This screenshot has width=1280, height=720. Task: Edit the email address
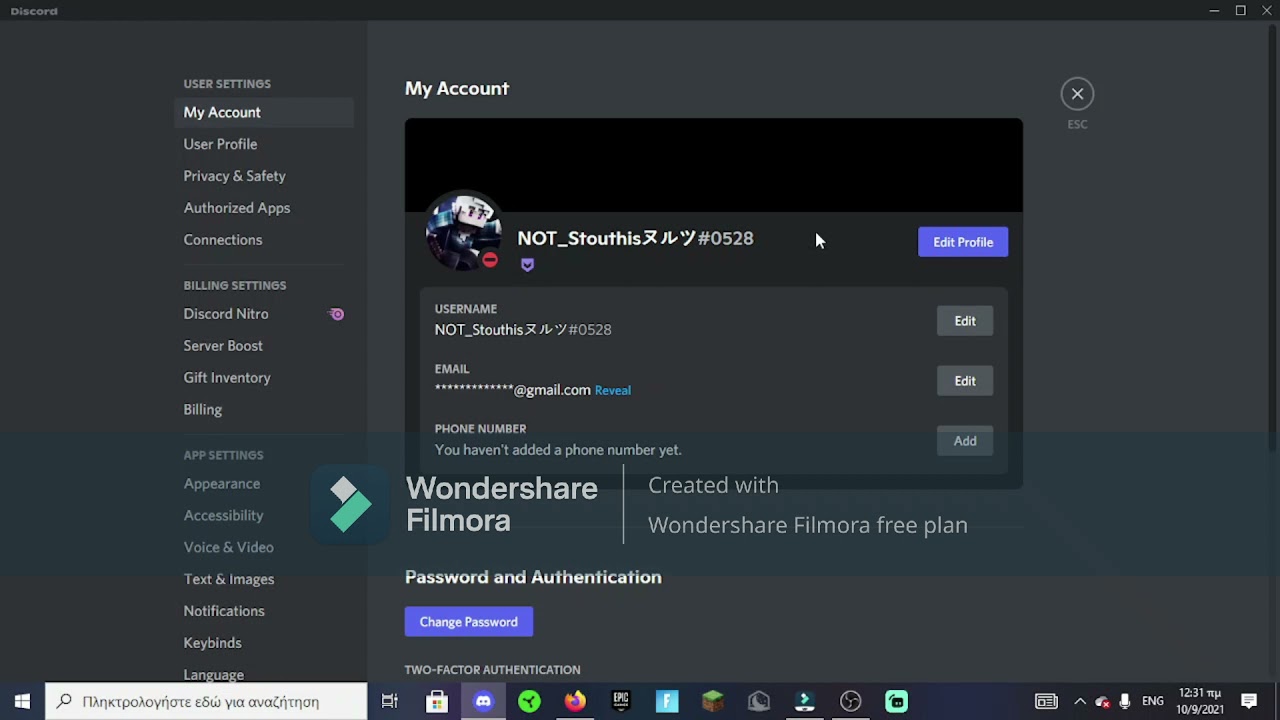tap(965, 381)
